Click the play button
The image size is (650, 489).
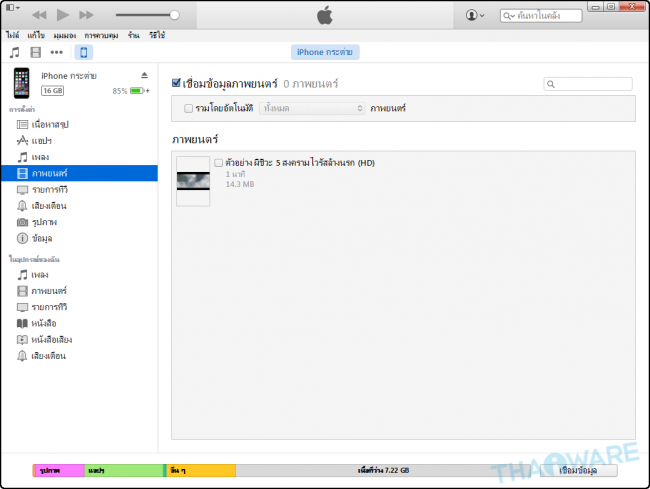63,15
